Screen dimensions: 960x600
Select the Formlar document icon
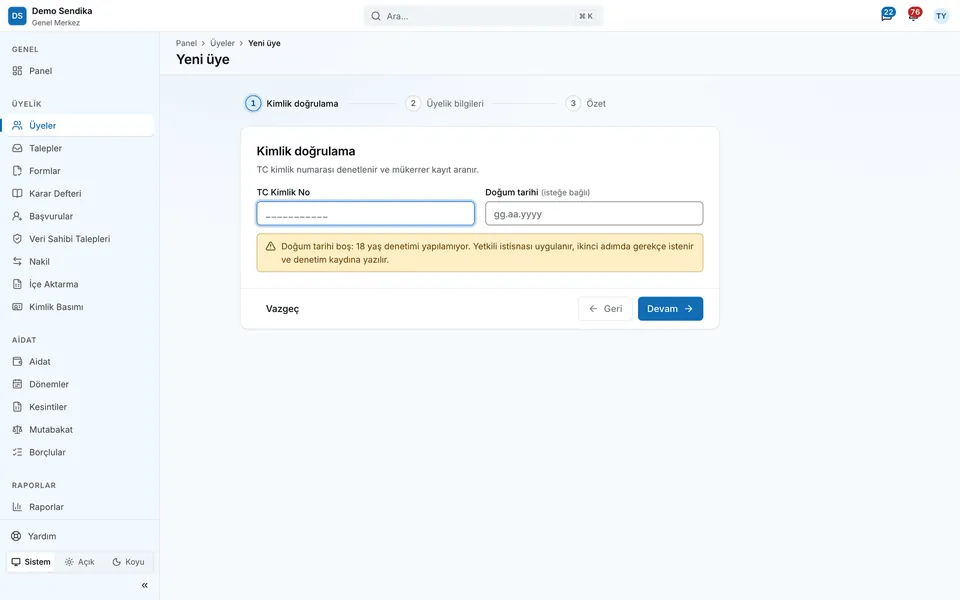tap(17, 171)
